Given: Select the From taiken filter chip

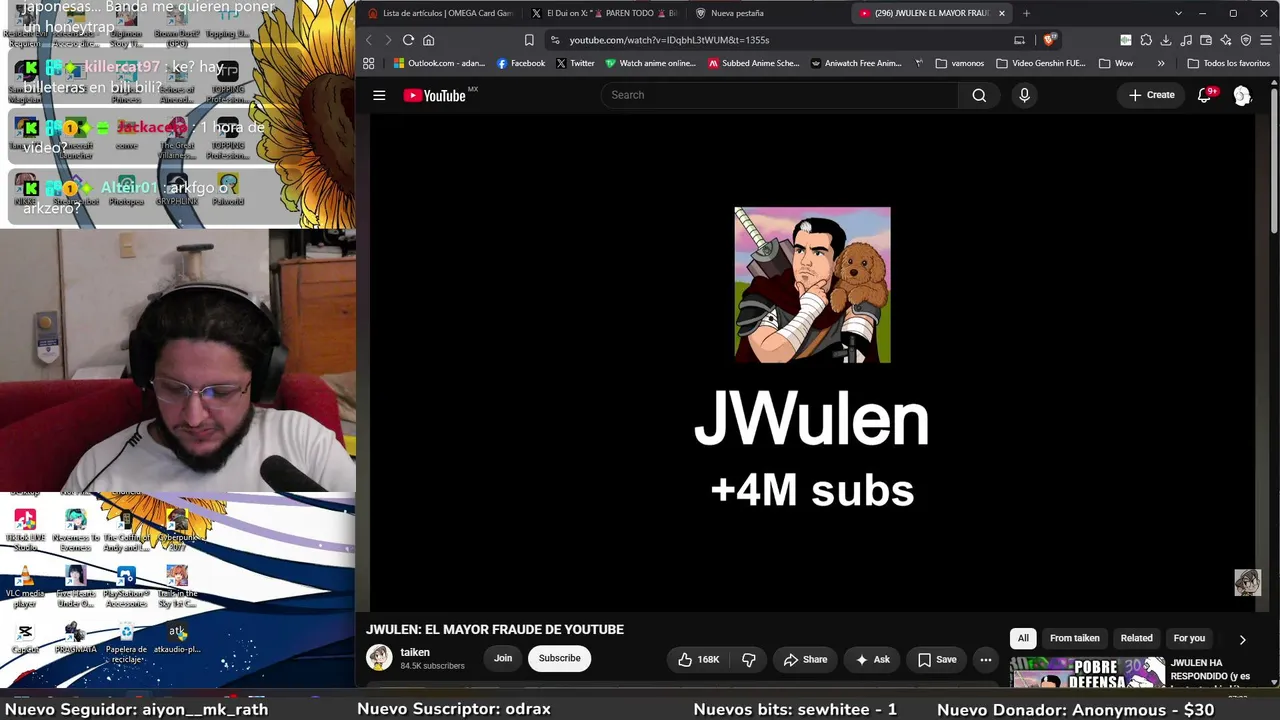Looking at the screenshot, I should (x=1075, y=638).
